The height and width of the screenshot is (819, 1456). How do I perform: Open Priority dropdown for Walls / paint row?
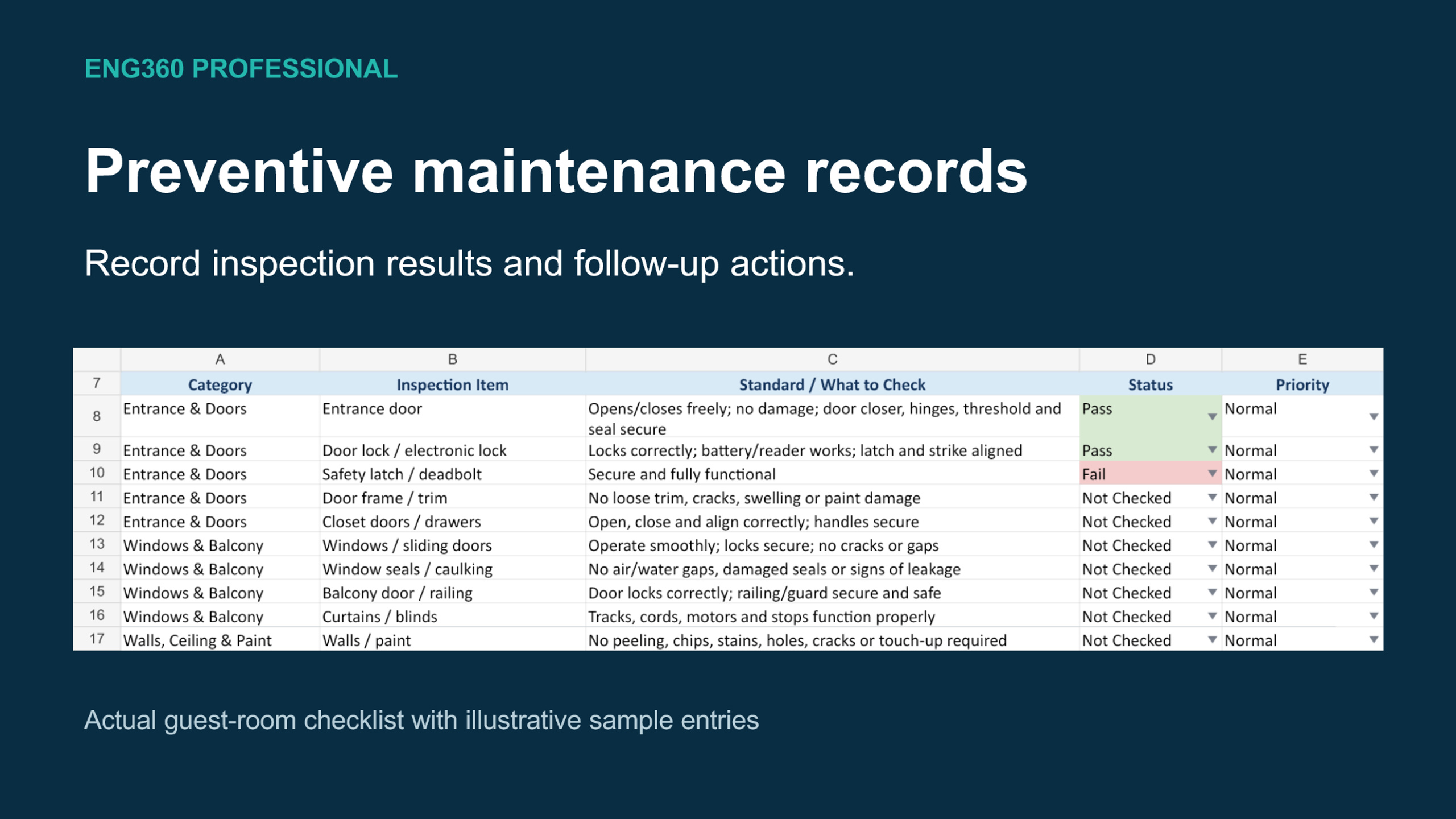(x=1374, y=640)
